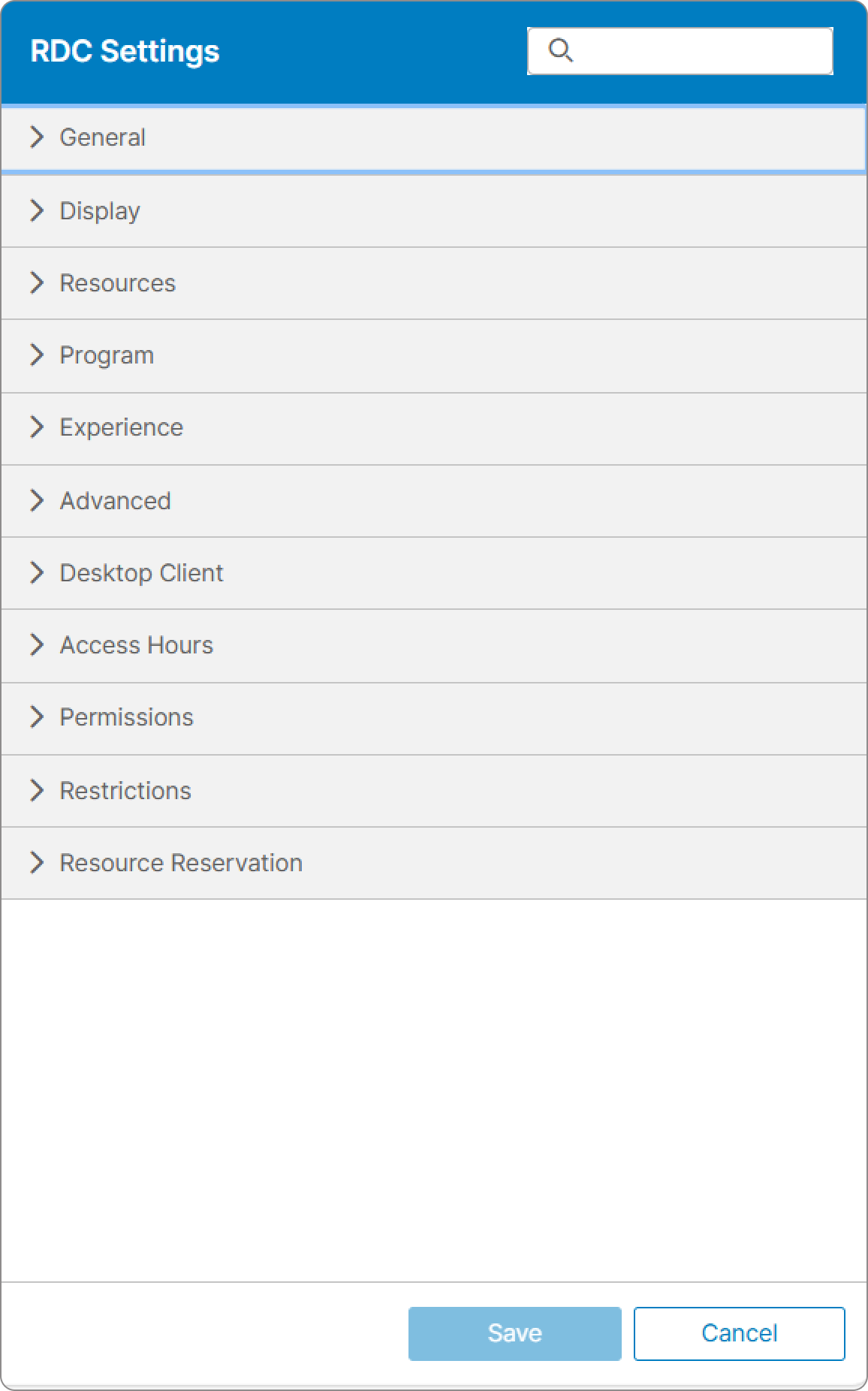Image resolution: width=868 pixels, height=1391 pixels.
Task: Select the Program section label
Action: 107,355
